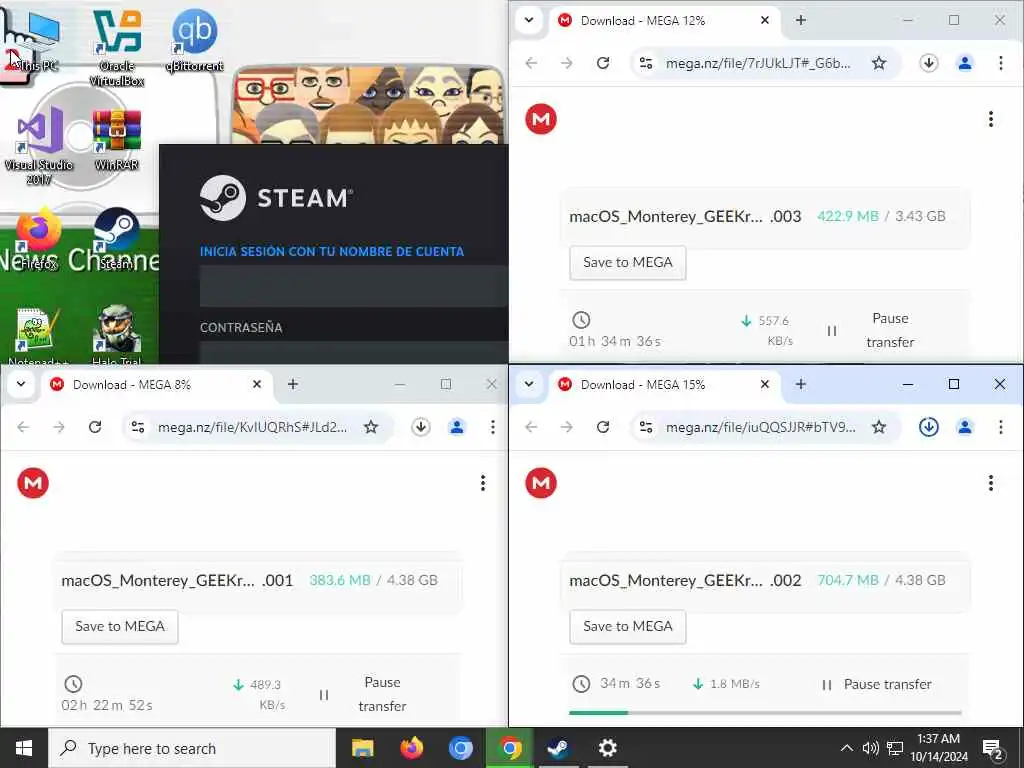Open MEGA page options in .003 window
Image resolution: width=1024 pixels, height=768 pixels.
click(991, 119)
